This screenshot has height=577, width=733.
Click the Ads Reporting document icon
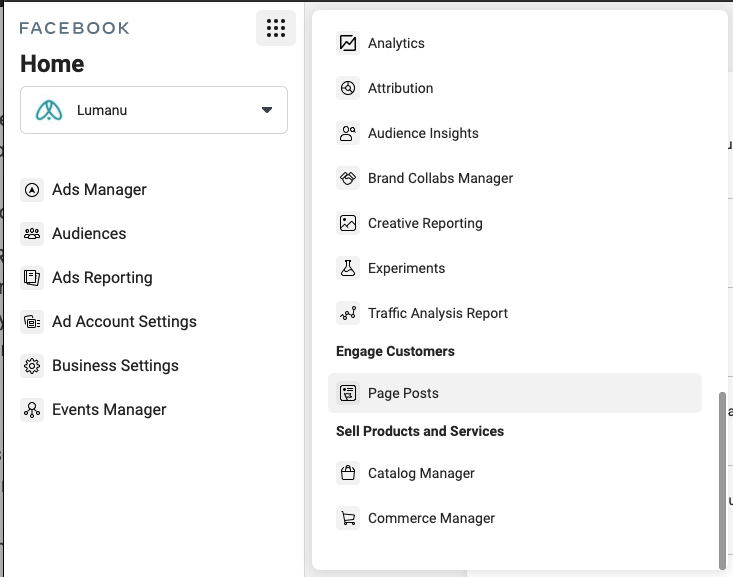pyautogui.click(x=32, y=278)
